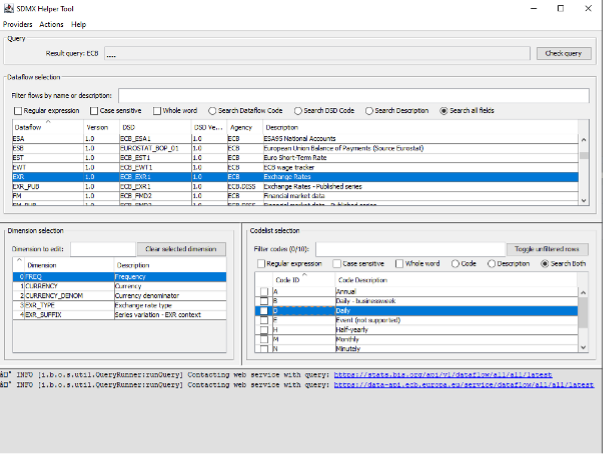Enable Regular expression in Dataflow selection
Image resolution: width=604 pixels, height=454 pixels.
tap(19, 110)
